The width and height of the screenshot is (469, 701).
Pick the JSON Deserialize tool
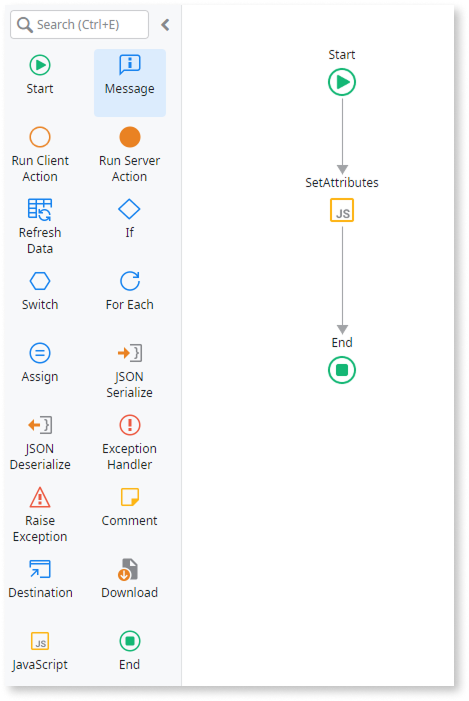[40, 443]
